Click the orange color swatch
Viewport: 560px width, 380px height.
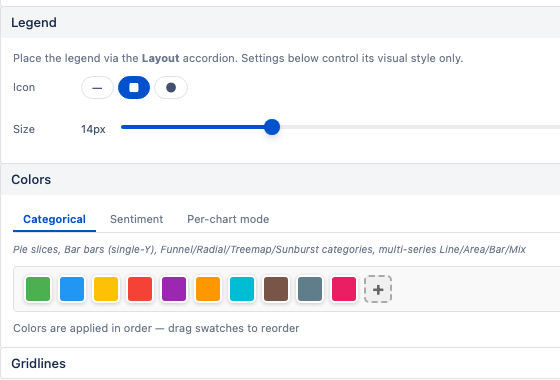click(208, 289)
